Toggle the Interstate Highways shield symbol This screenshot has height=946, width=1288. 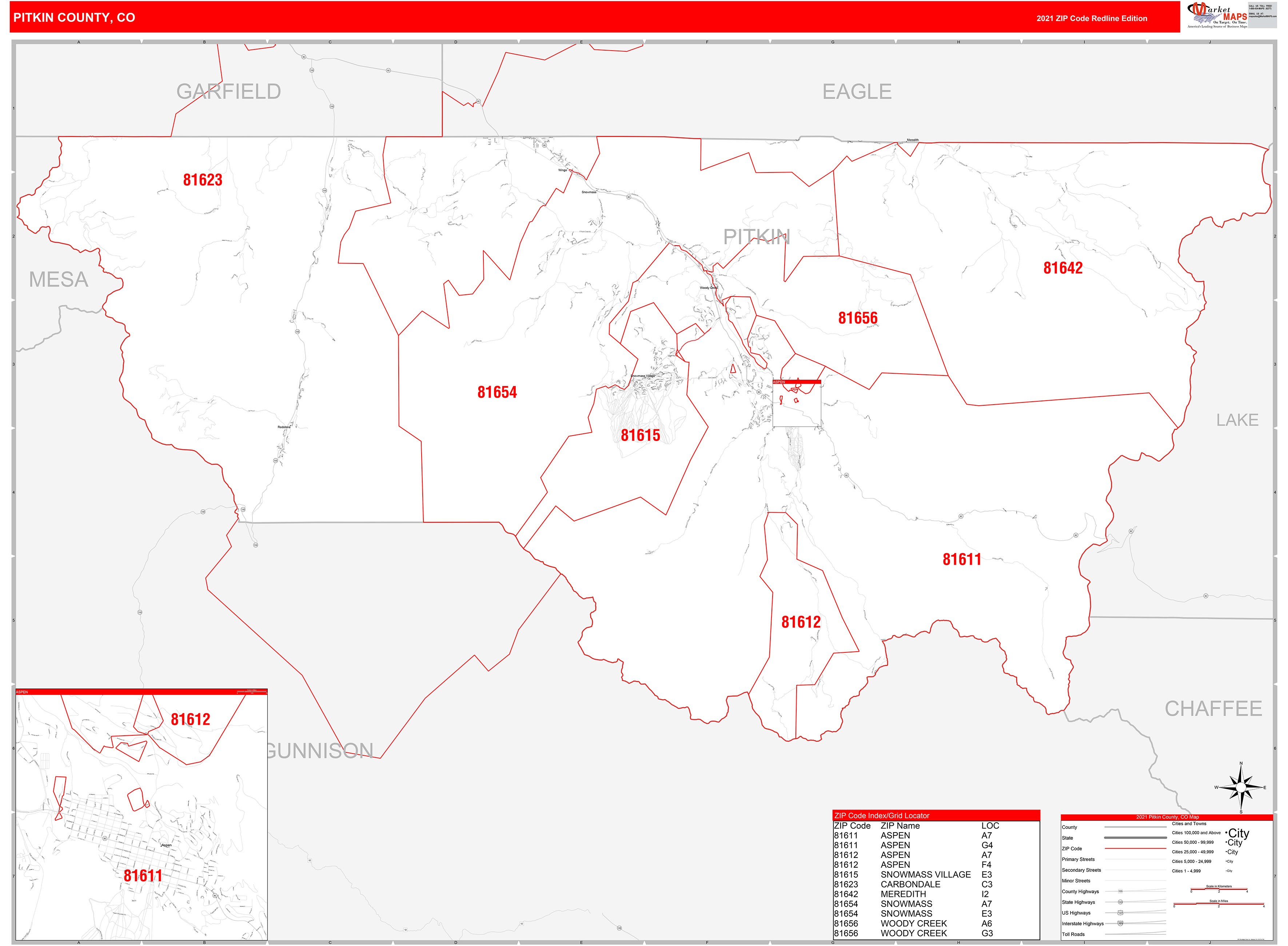point(1120,923)
